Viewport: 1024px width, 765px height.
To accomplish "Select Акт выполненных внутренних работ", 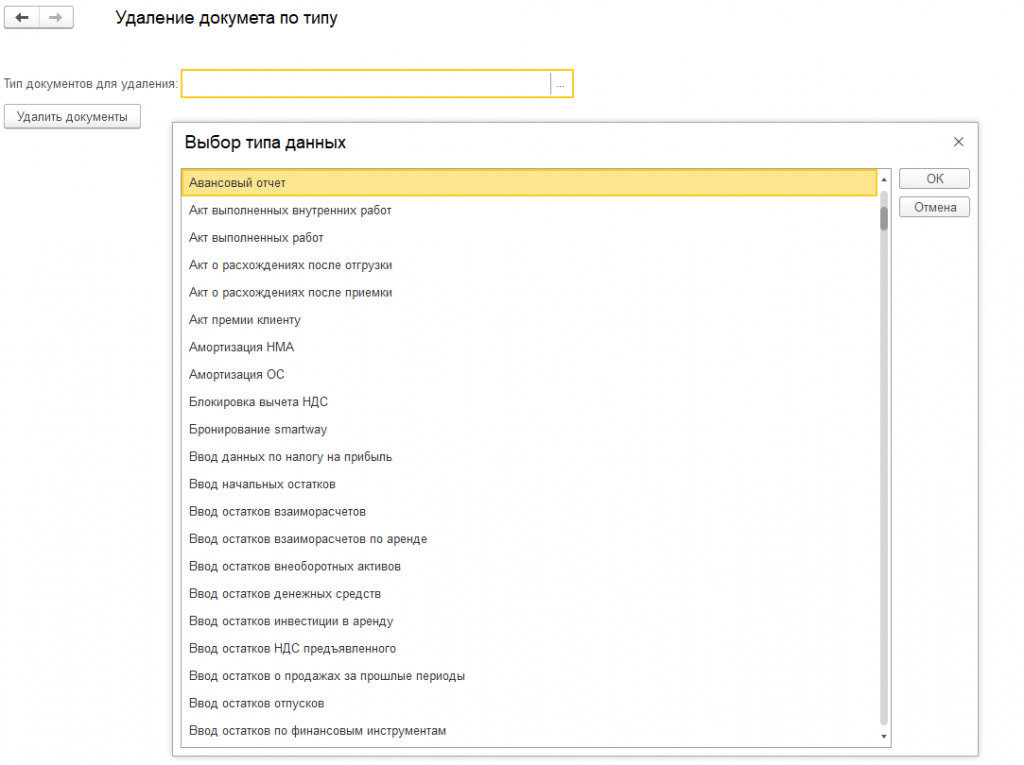I will [x=529, y=210].
